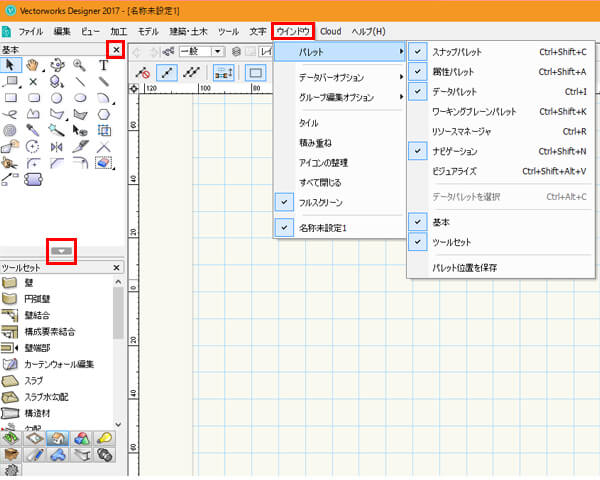Open the lightbulb Visualization tool set
Screen dimensions: 600x480
click(x=104, y=438)
